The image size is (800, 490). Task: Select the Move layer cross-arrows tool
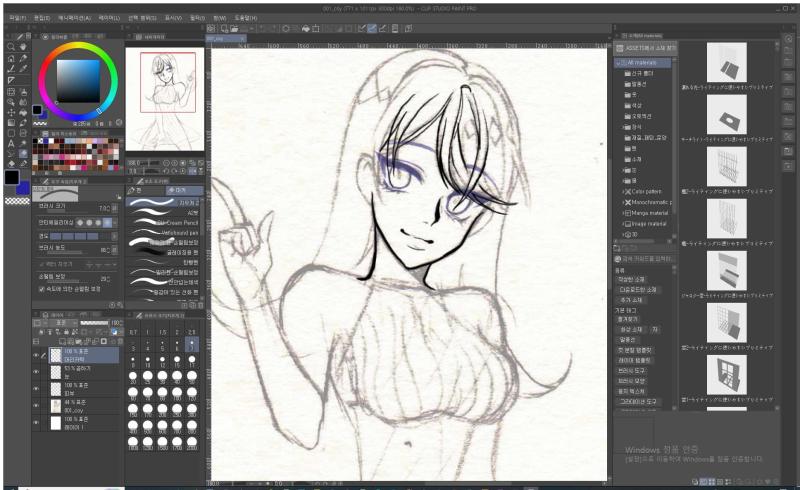11,112
